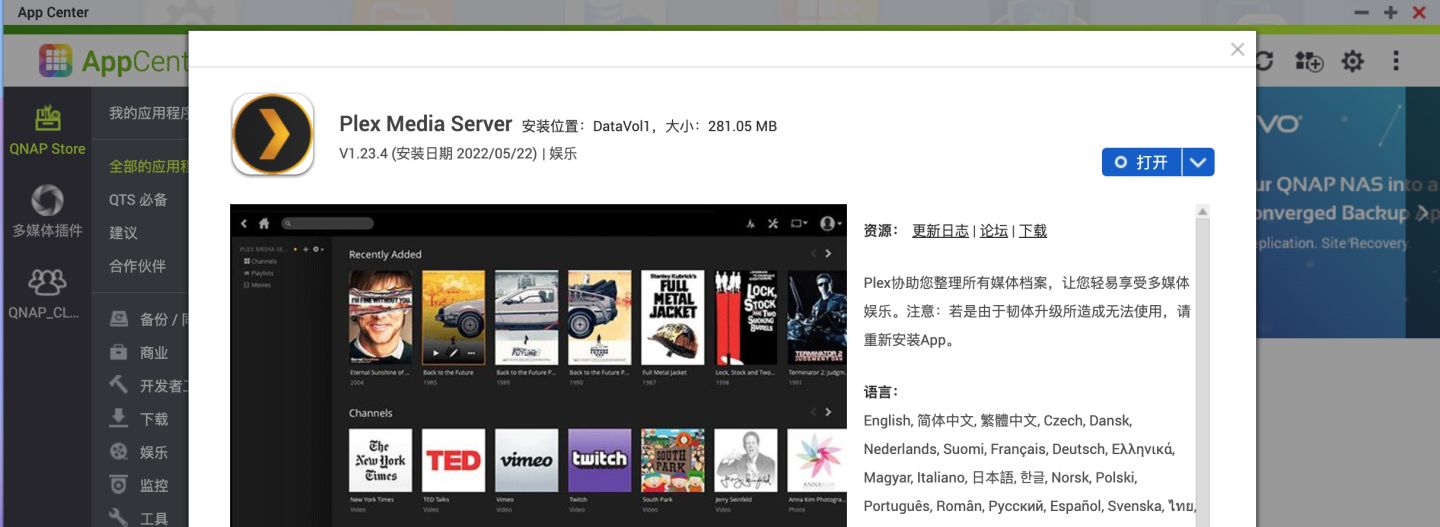This screenshot has height=527, width=1440.
Task: Open 我的应用程序 category
Action: (149, 114)
